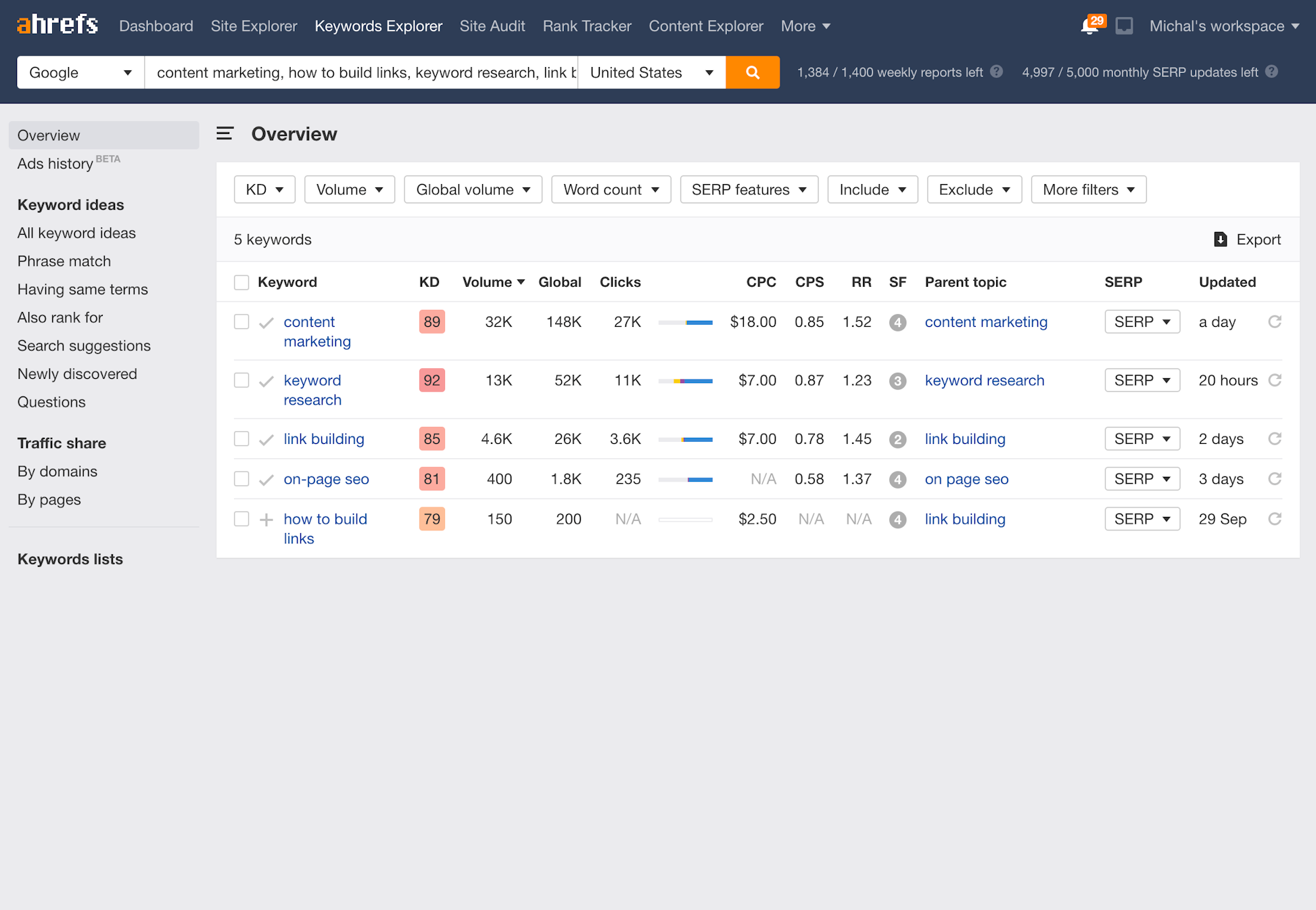The image size is (1316, 910).
Task: Open SERP dropdown for link building row
Action: point(1142,439)
